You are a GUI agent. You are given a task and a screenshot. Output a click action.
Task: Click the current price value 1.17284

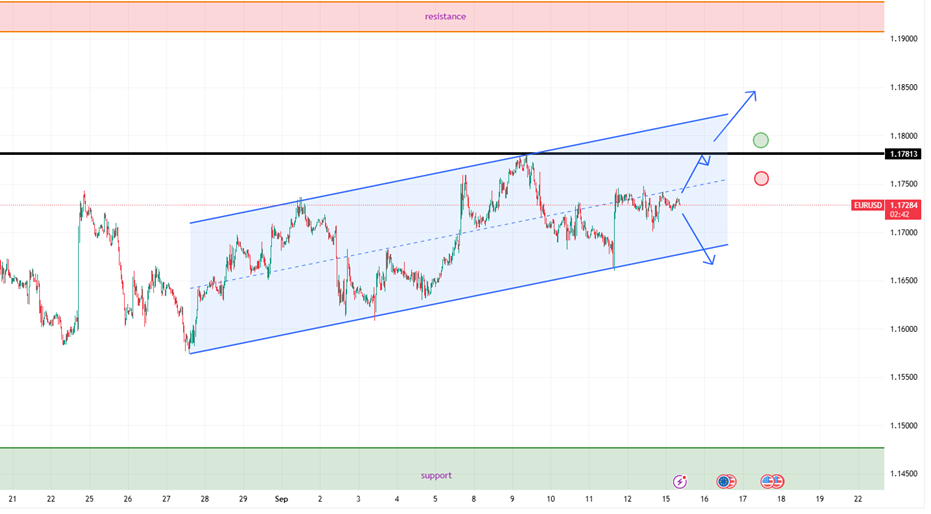pos(903,205)
